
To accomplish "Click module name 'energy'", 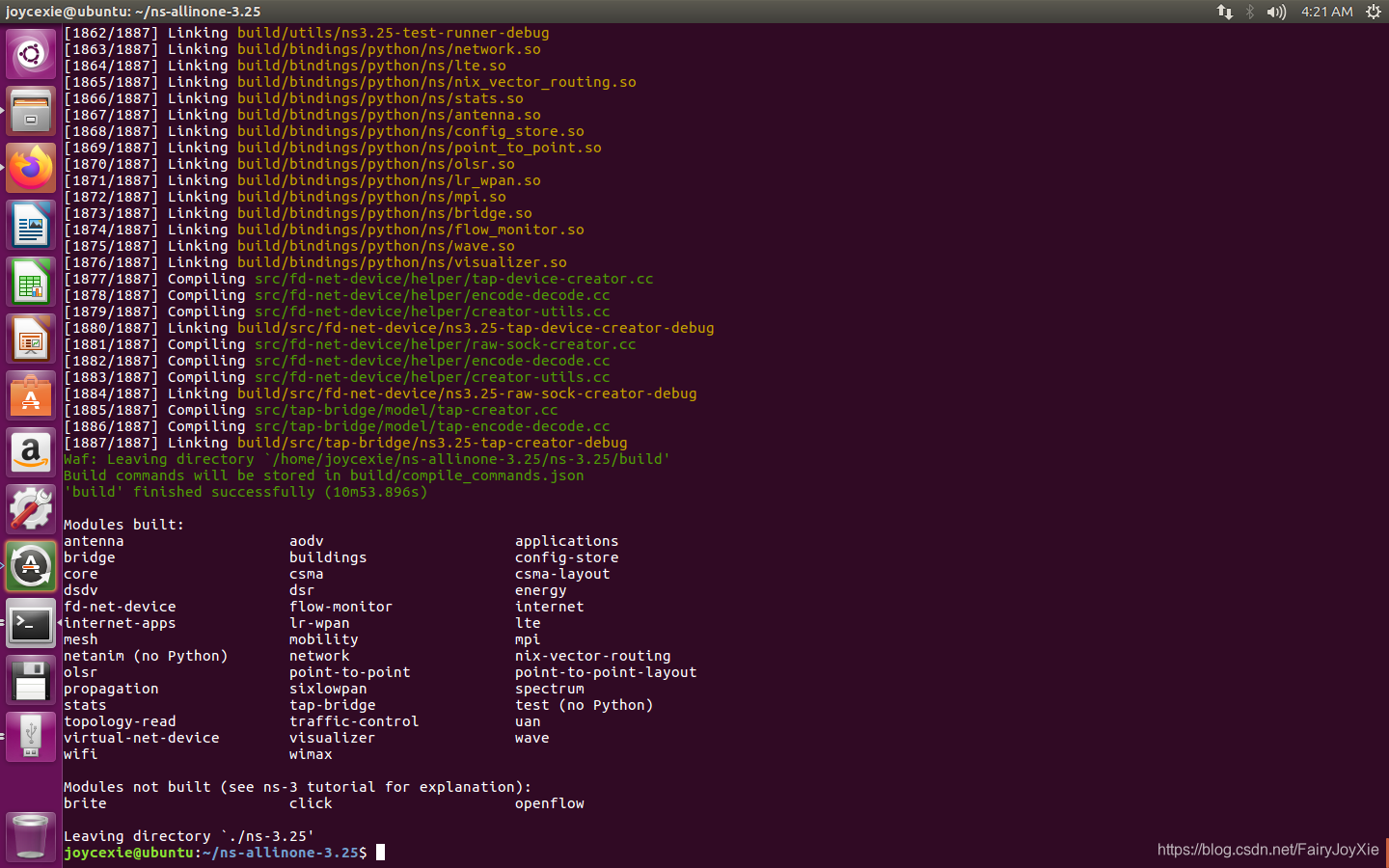I will [x=541, y=590].
